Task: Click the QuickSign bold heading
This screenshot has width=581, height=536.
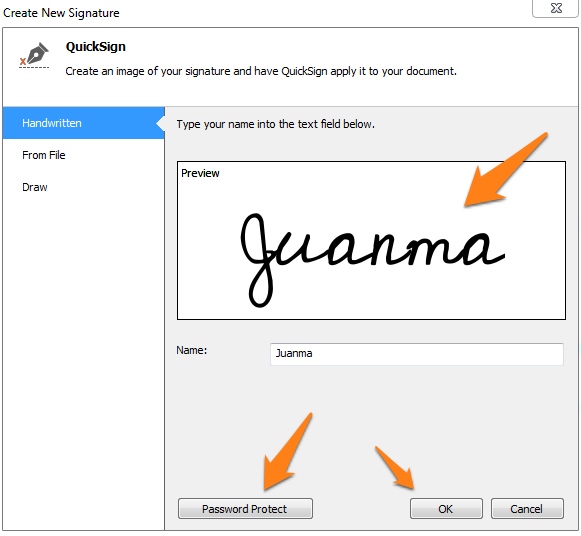Action: (96, 47)
